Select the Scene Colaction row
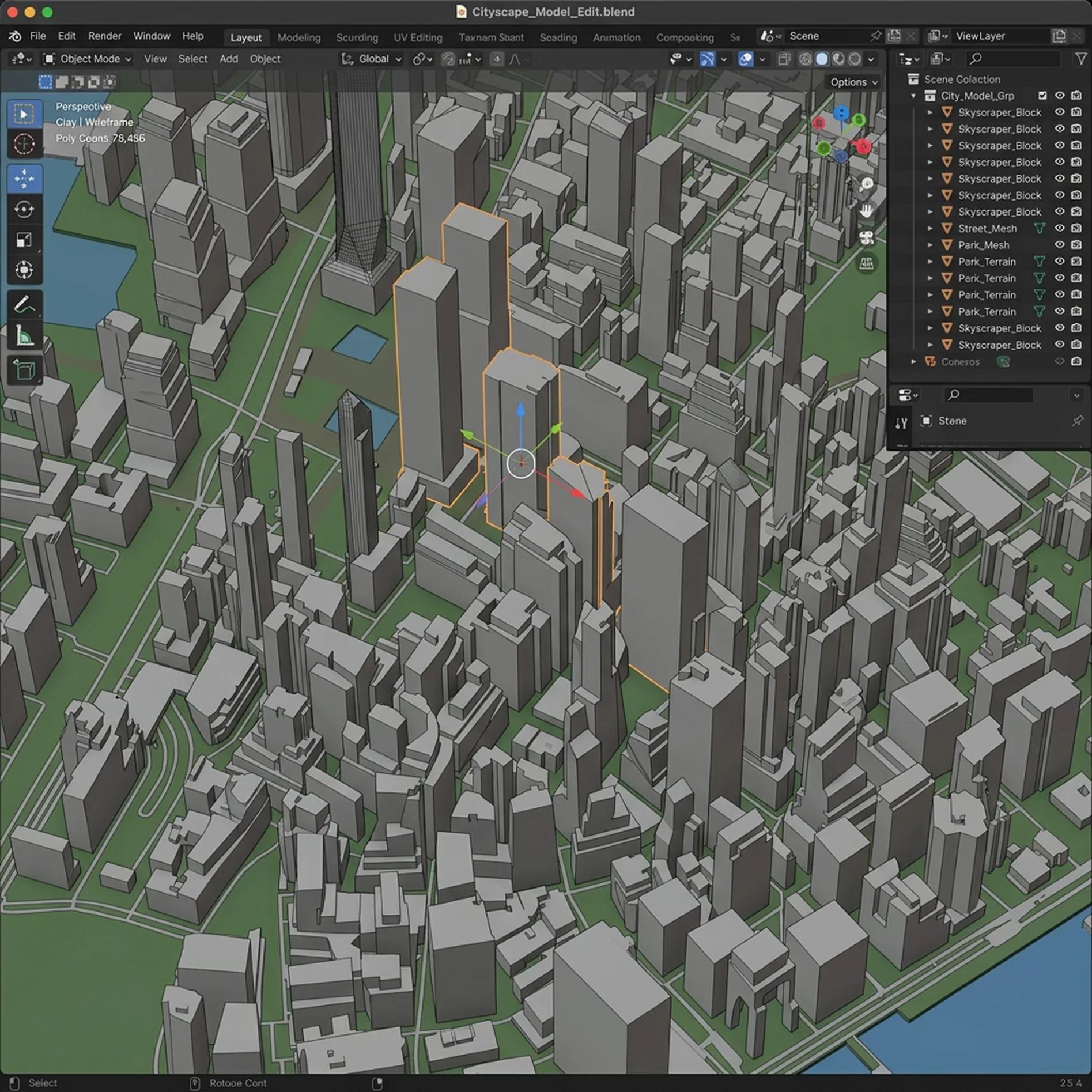This screenshot has width=1092, height=1092. 988,80
